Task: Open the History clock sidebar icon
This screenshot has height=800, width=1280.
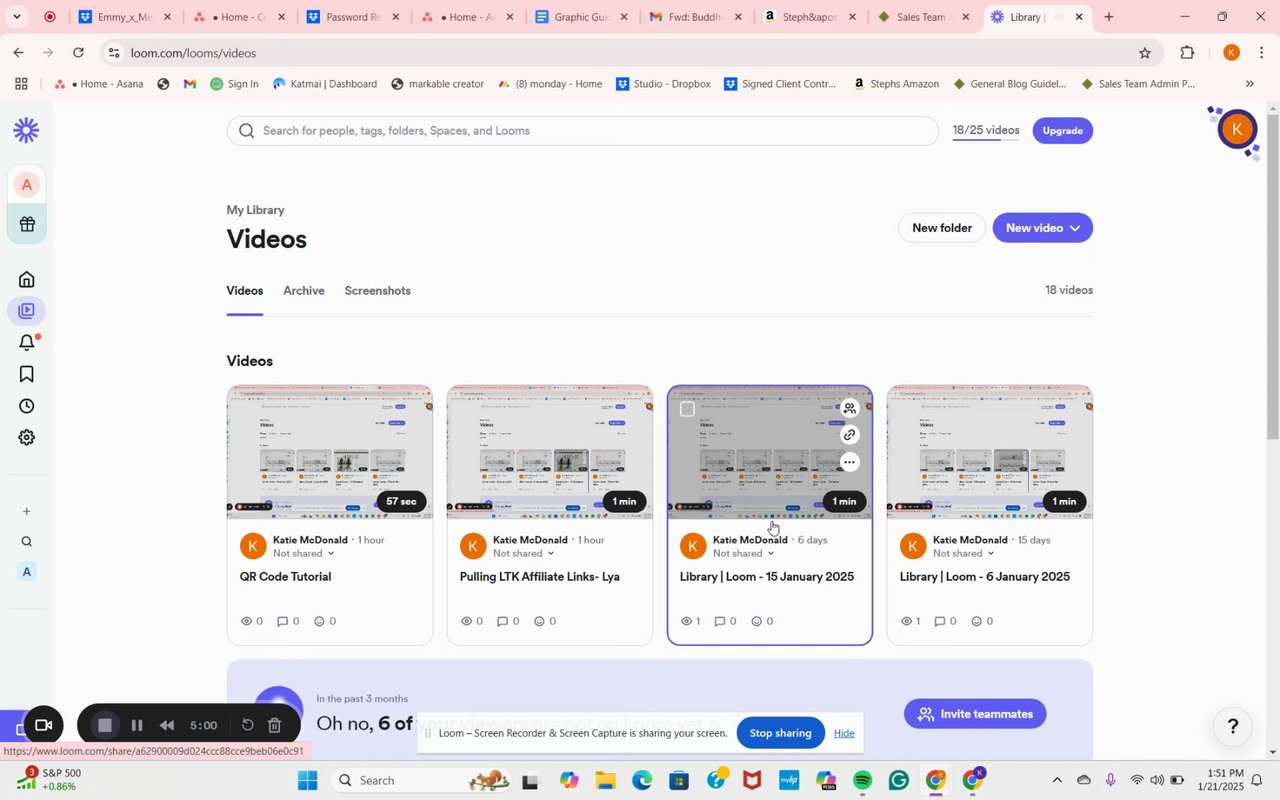Action: tap(27, 406)
